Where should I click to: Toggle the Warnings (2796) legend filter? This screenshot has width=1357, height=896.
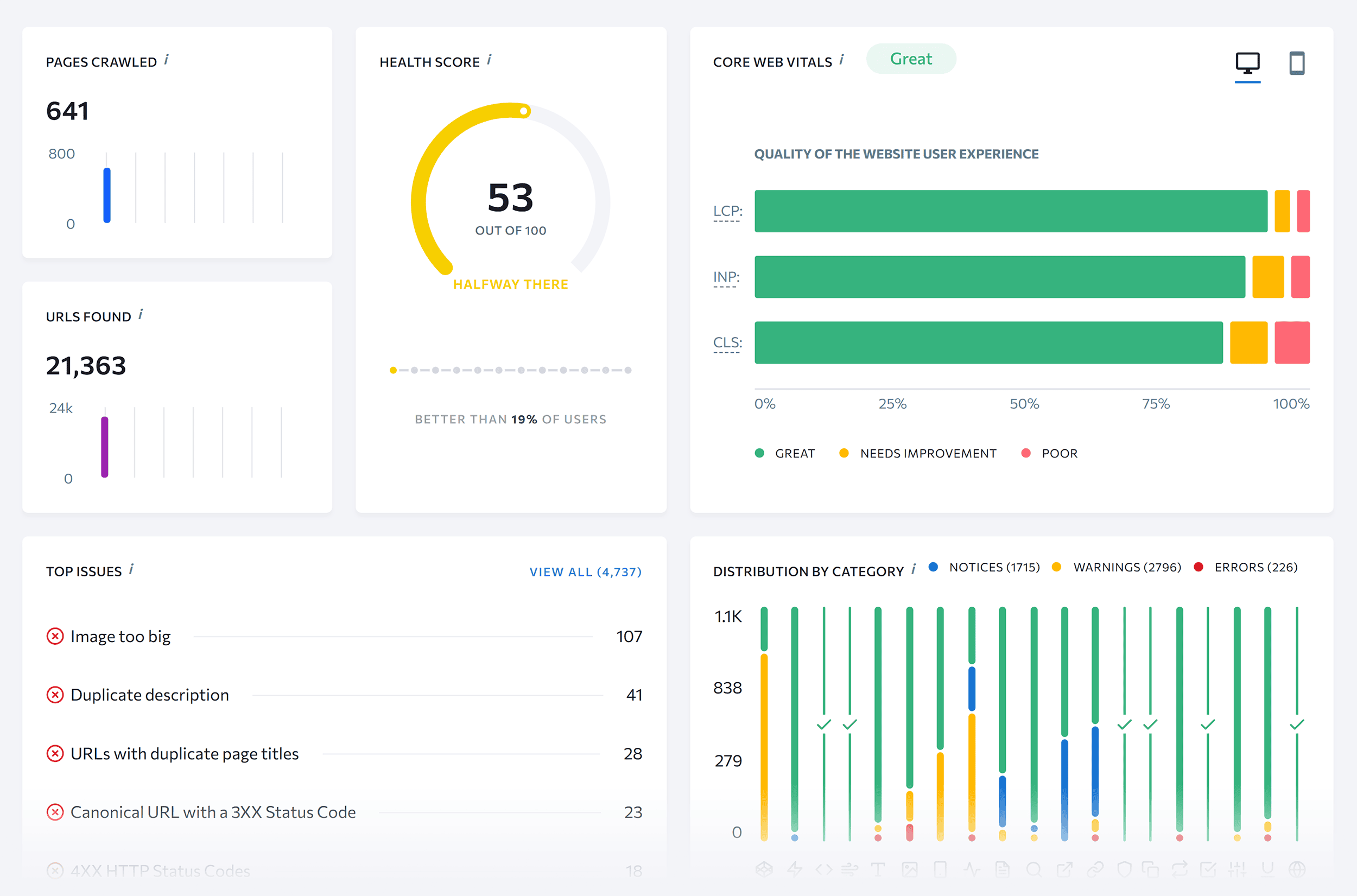pos(1117,567)
